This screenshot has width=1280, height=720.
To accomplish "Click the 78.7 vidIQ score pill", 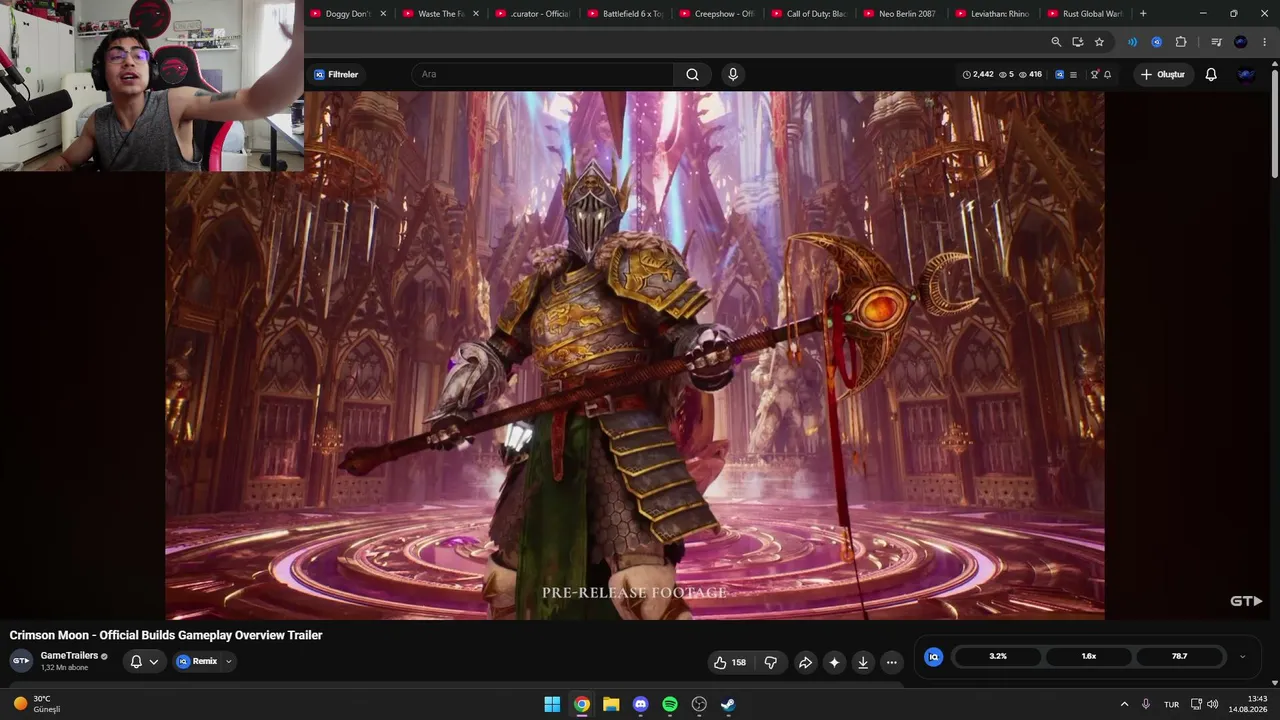I will click(1180, 657).
